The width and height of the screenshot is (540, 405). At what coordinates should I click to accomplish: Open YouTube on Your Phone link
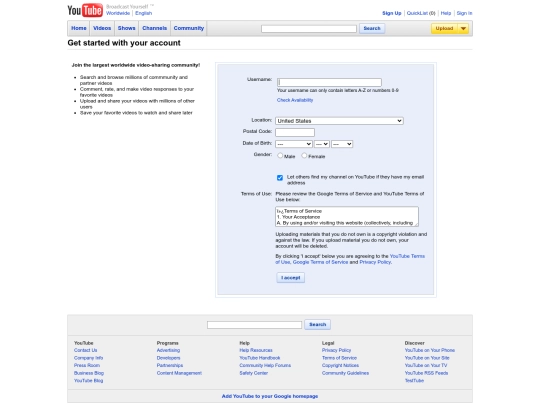(x=430, y=351)
